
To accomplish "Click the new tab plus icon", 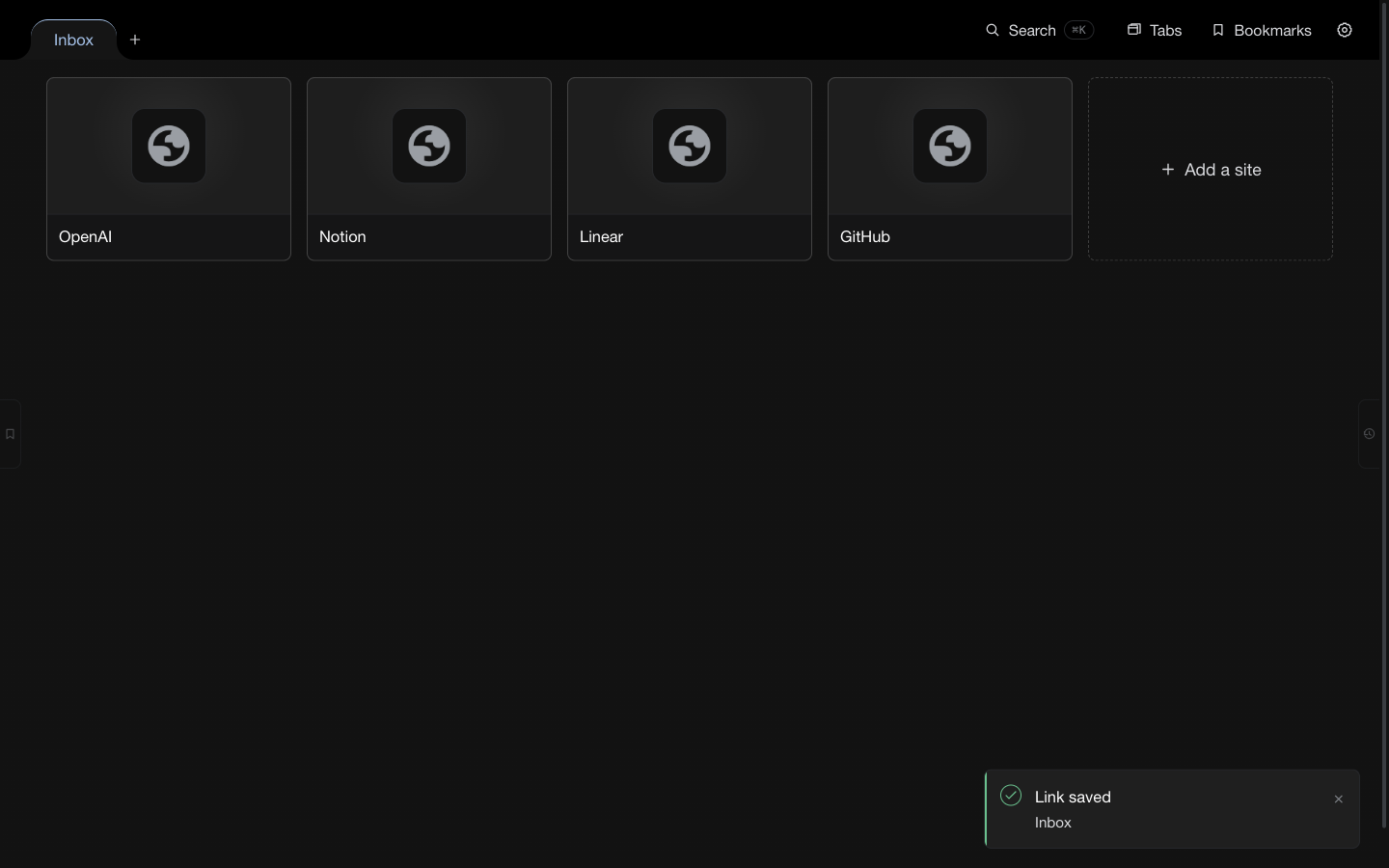I will click(135, 40).
